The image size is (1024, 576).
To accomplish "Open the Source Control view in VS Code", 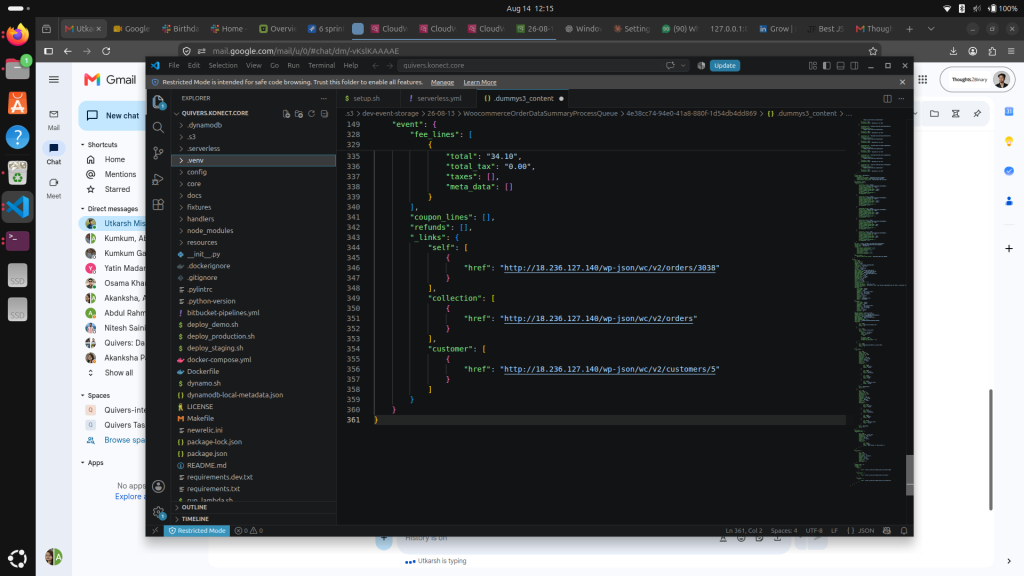I will (158, 153).
